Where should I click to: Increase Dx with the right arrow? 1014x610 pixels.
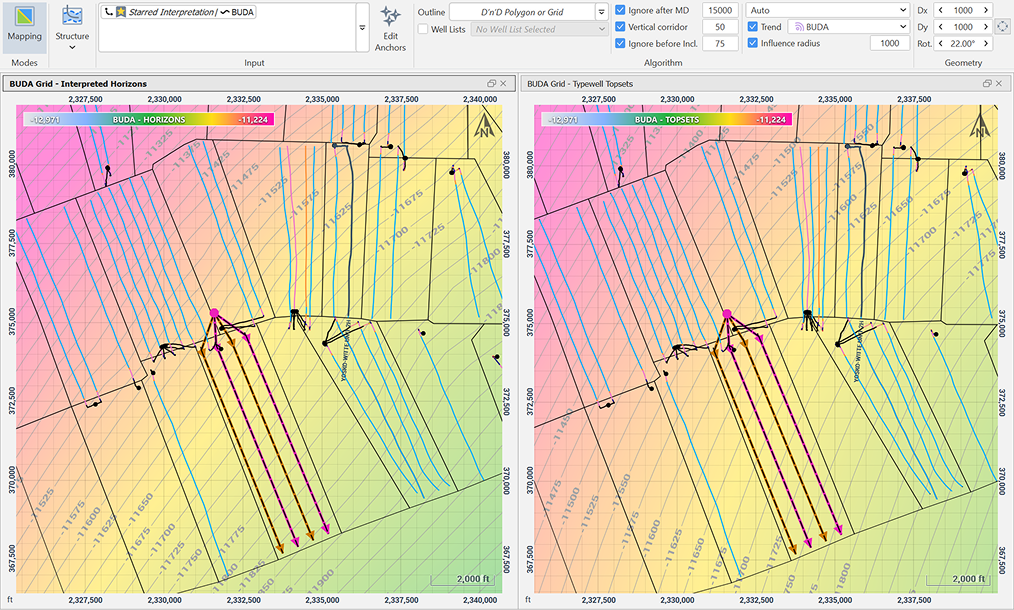pos(986,10)
